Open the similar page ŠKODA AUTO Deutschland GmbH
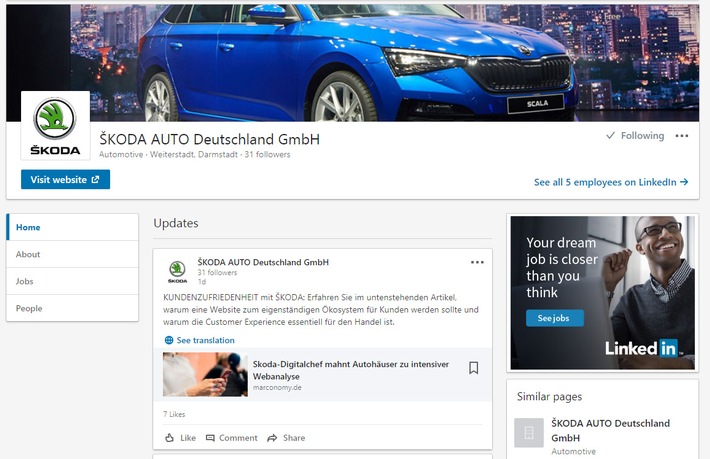The image size is (710, 459). [610, 430]
